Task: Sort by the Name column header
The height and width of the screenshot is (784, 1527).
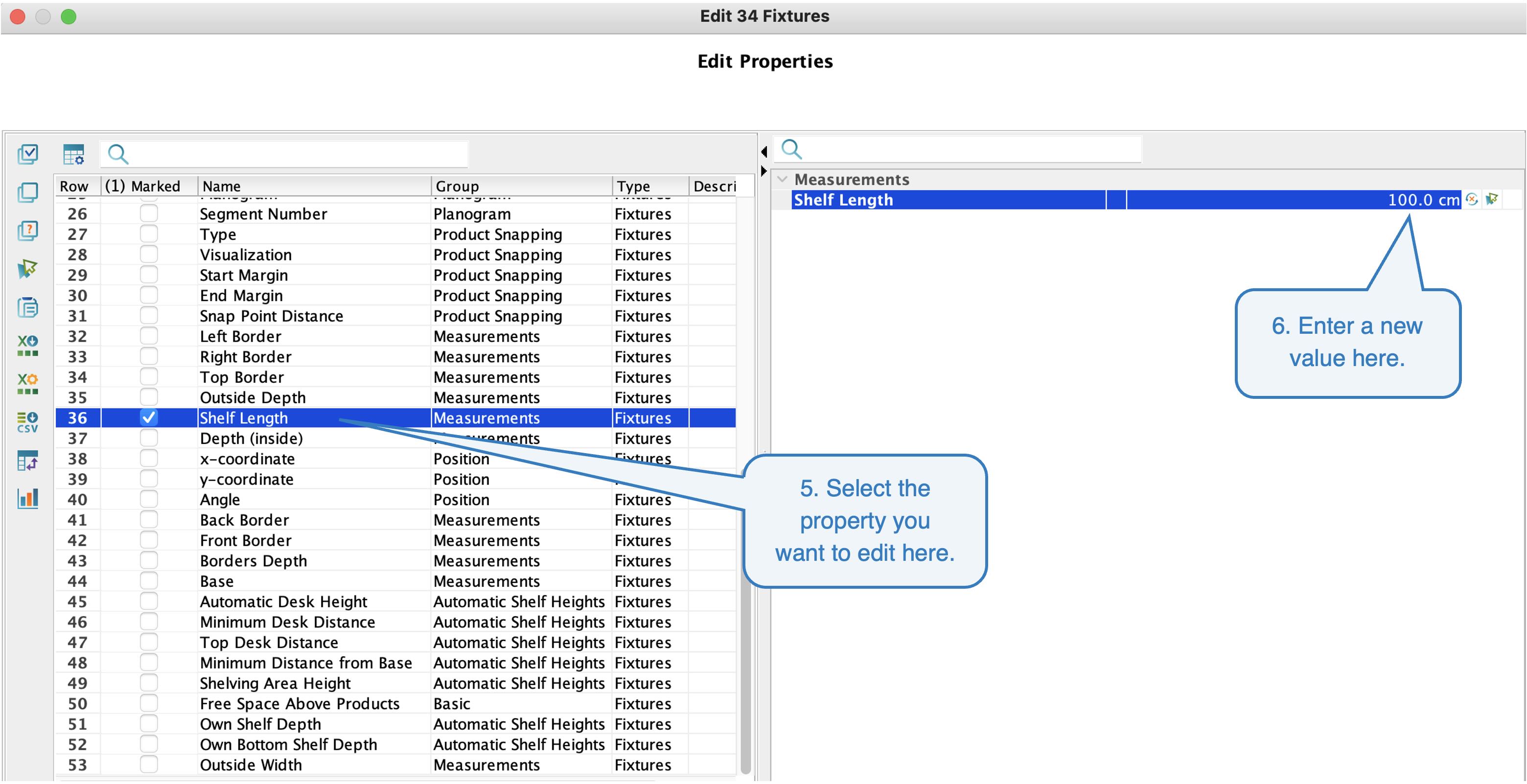Action: pyautogui.click(x=314, y=186)
